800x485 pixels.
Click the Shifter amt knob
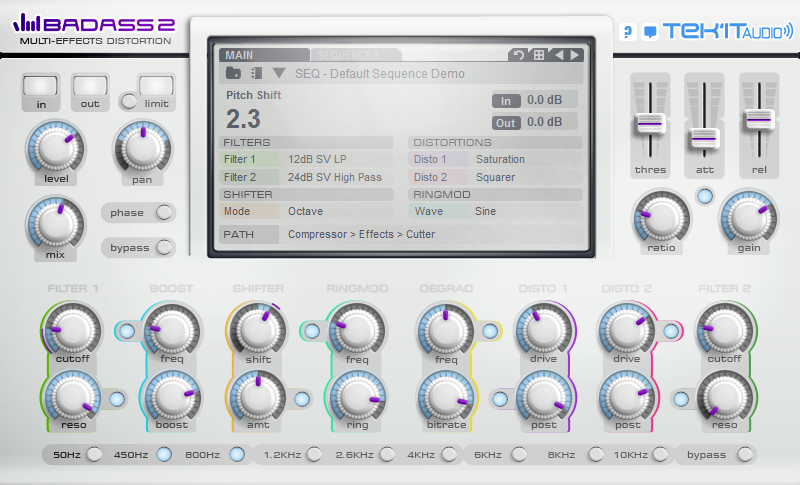point(258,398)
